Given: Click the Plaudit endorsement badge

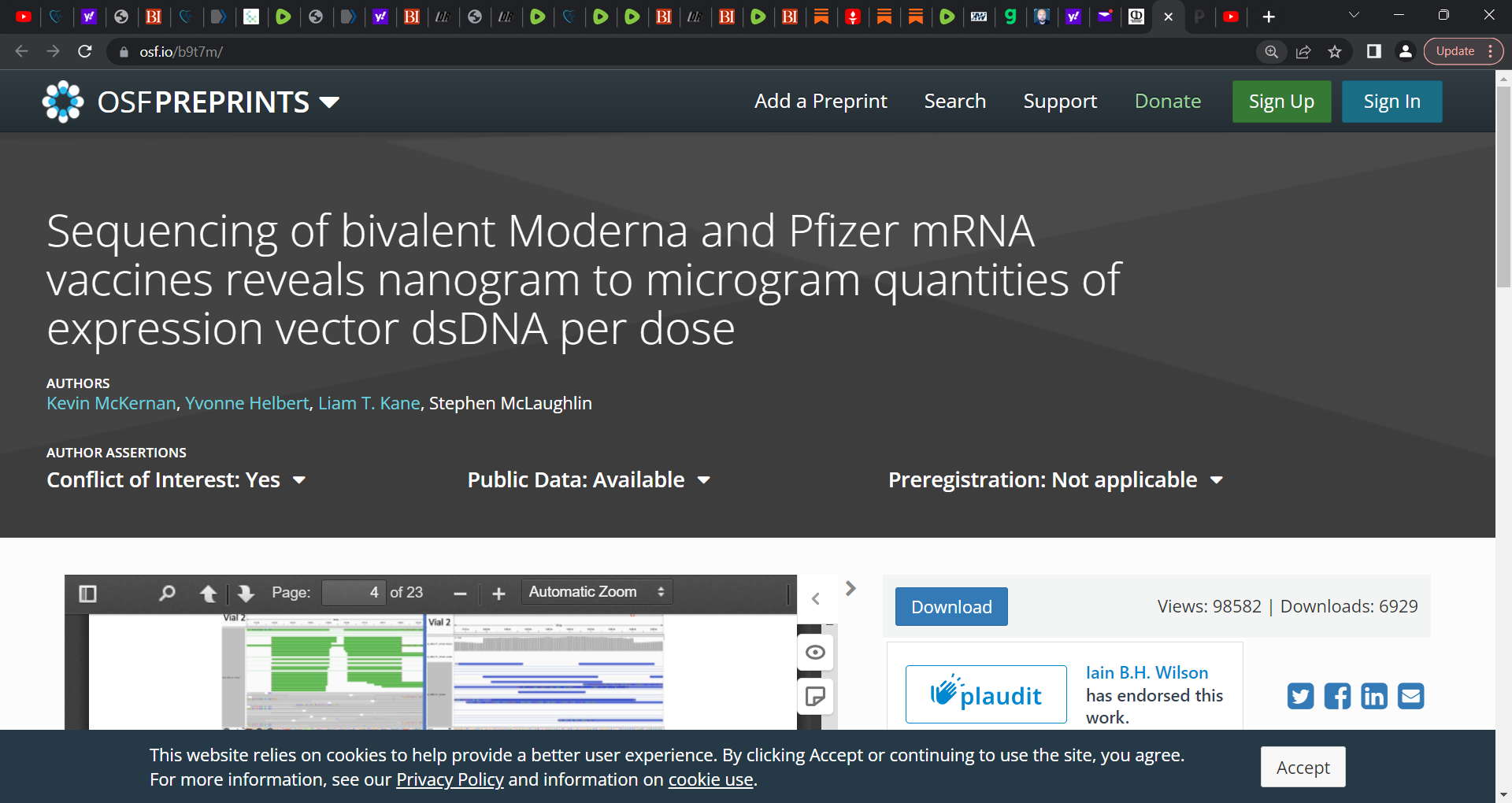Looking at the screenshot, I should (x=986, y=694).
